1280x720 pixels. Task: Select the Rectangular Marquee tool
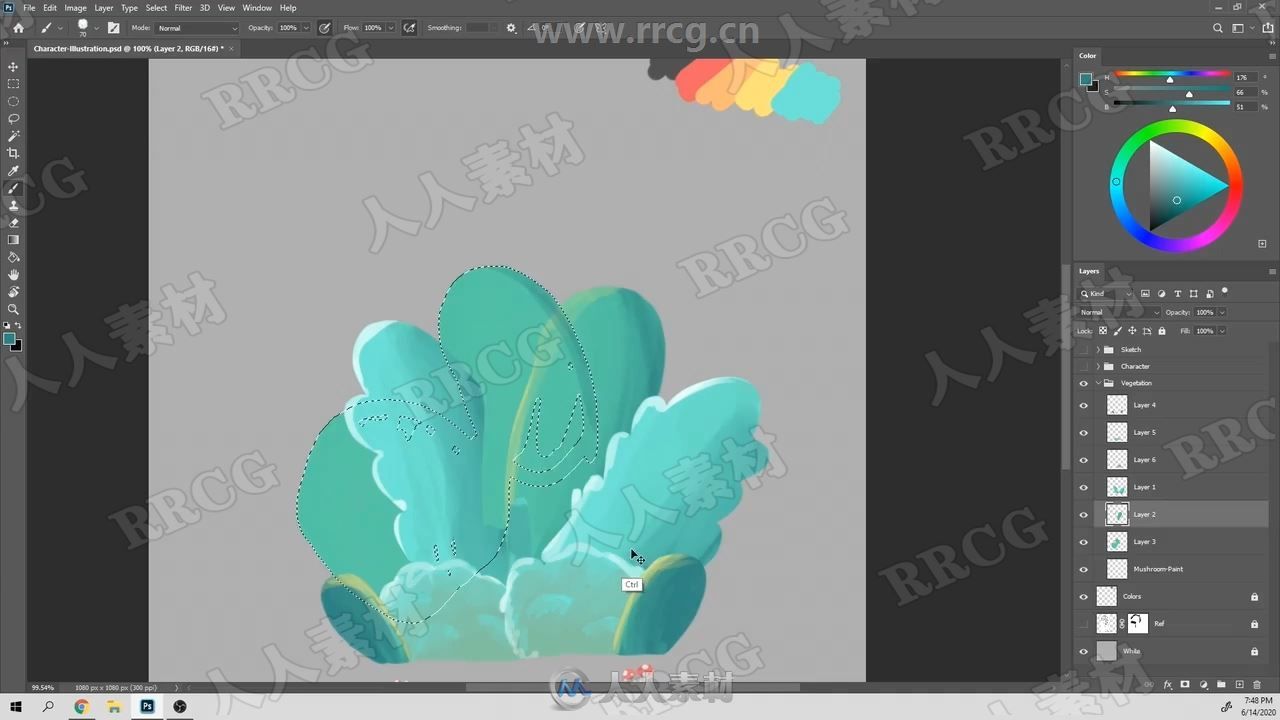click(13, 84)
